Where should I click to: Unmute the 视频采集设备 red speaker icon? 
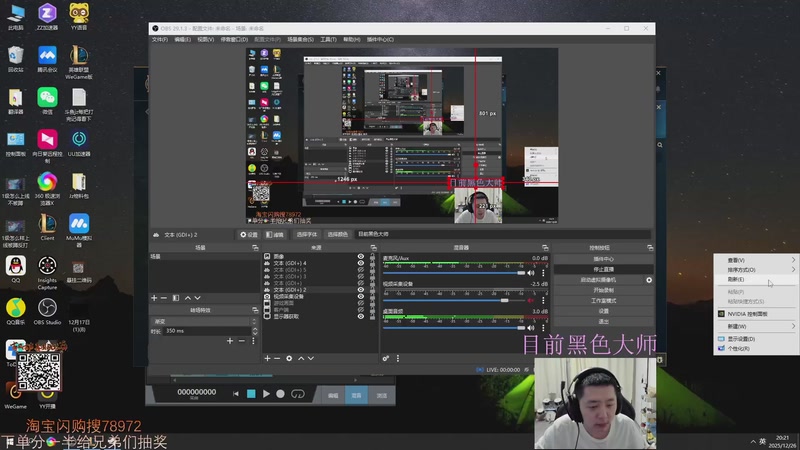(531, 301)
